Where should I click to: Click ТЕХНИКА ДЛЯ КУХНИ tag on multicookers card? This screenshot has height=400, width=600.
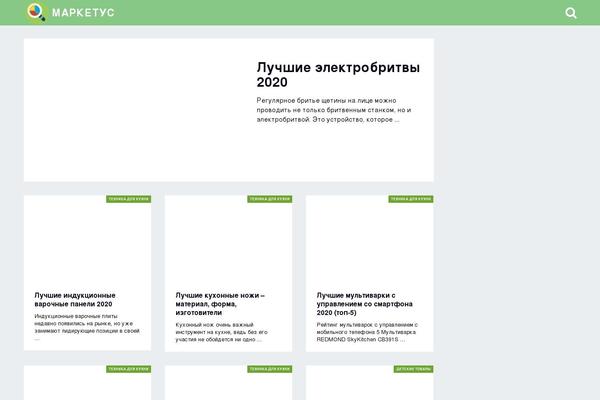[x=411, y=199]
